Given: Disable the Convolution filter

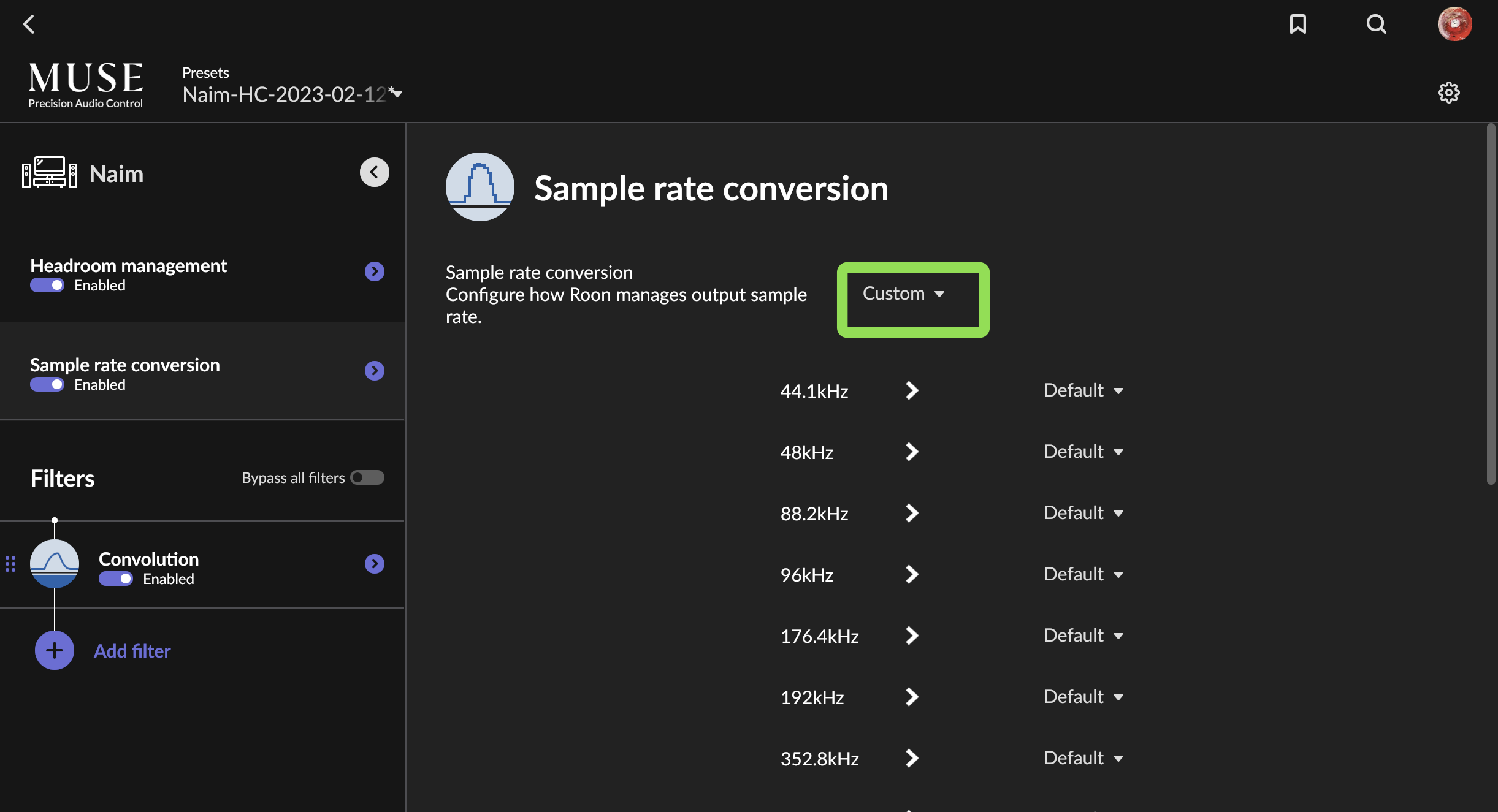Looking at the screenshot, I should coord(115,579).
